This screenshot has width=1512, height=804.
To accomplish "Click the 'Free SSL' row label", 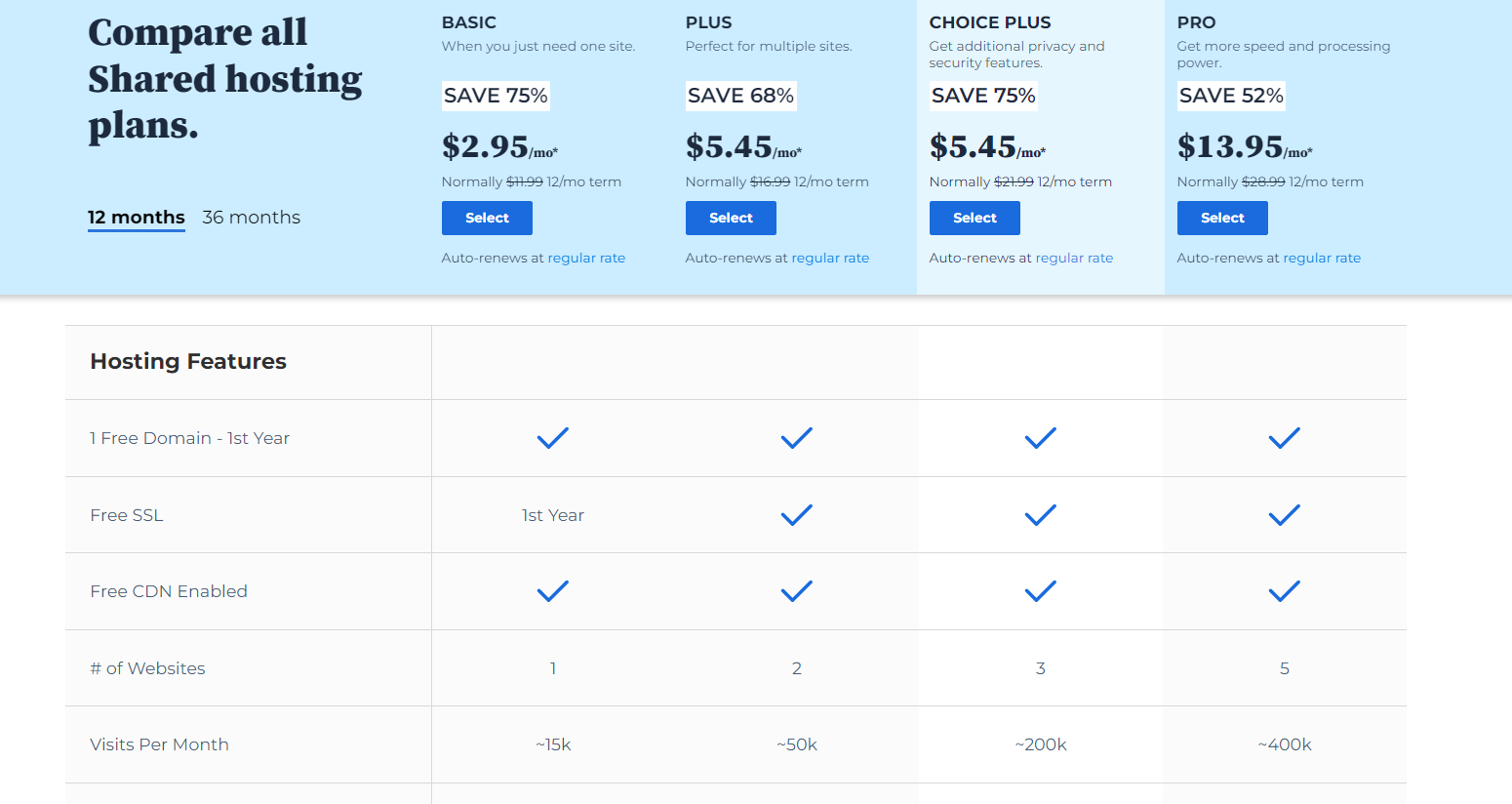I will [x=127, y=515].
